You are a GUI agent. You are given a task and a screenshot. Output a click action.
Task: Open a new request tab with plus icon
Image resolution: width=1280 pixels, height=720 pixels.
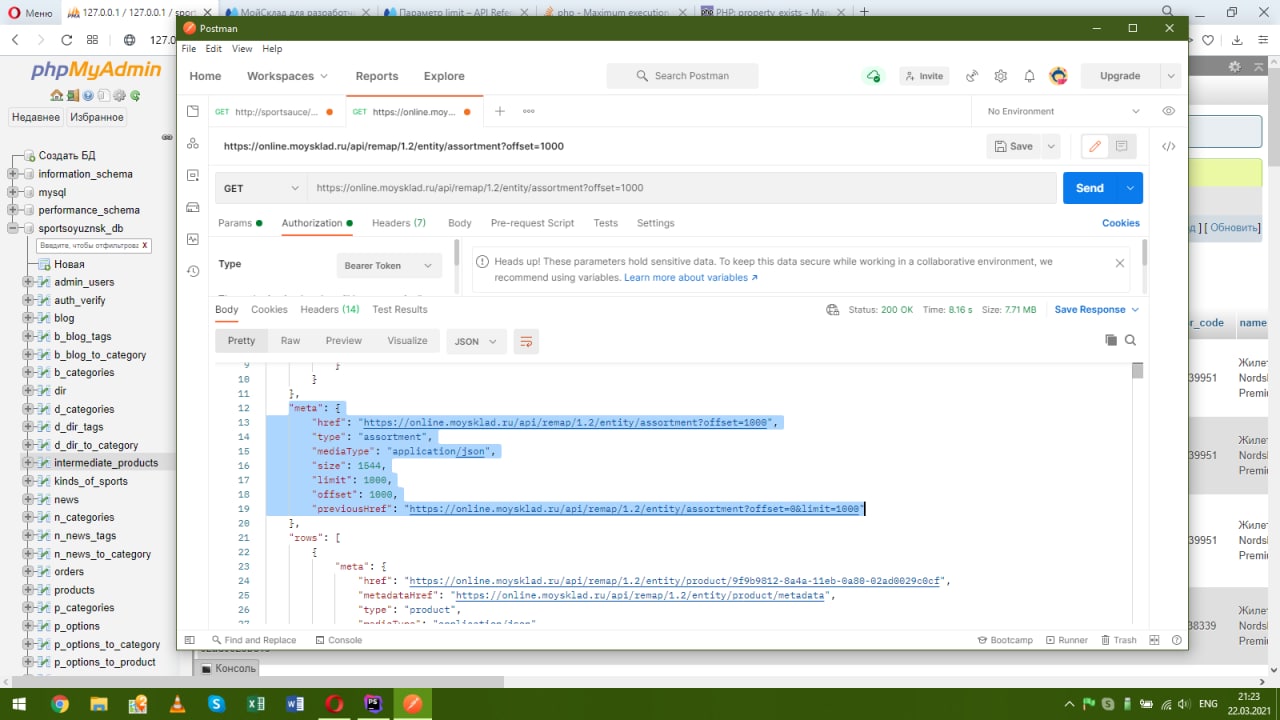click(x=500, y=111)
